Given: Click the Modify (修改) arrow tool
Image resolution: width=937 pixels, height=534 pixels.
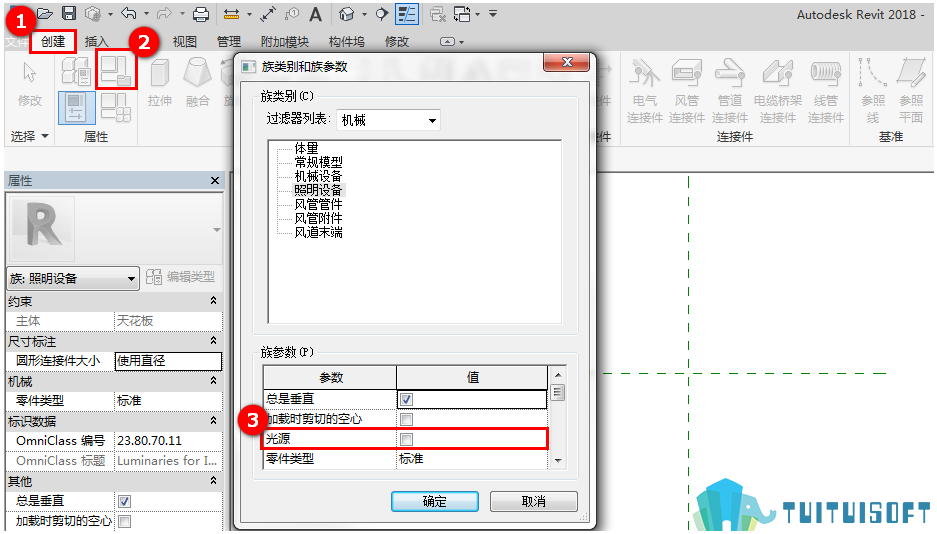Looking at the screenshot, I should [x=29, y=83].
